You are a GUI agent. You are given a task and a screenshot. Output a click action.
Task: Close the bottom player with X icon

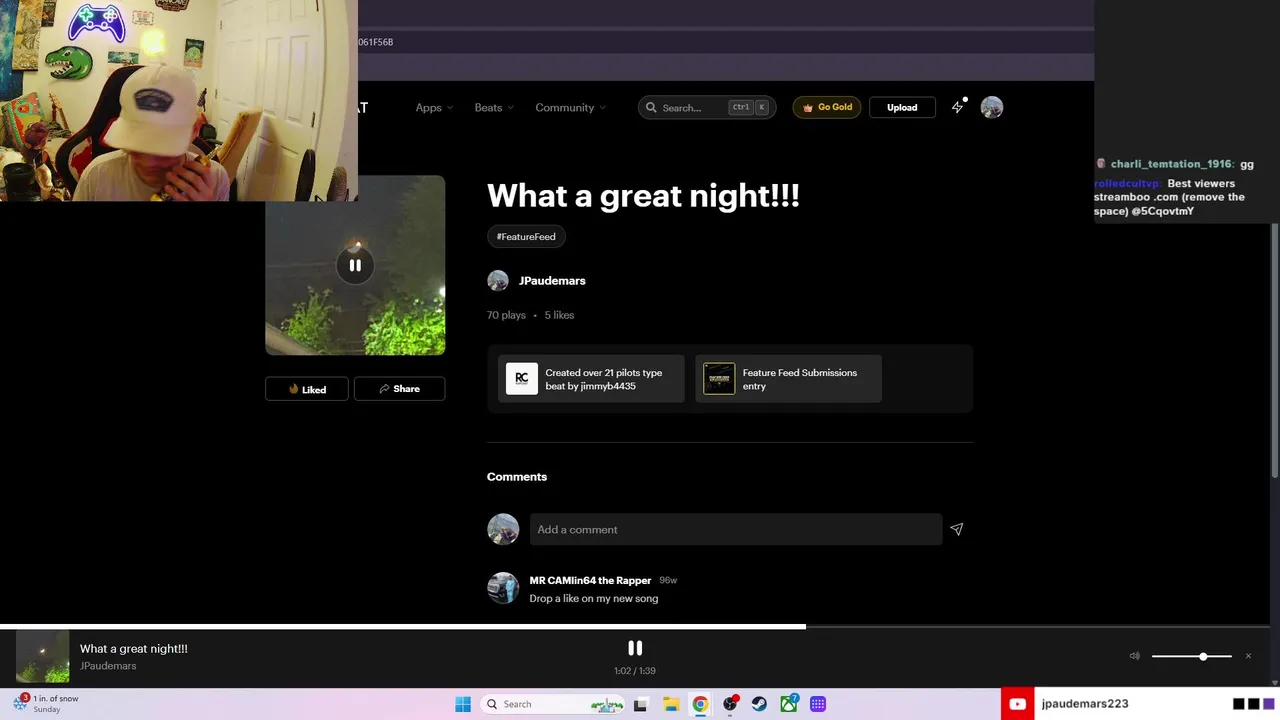click(1248, 656)
